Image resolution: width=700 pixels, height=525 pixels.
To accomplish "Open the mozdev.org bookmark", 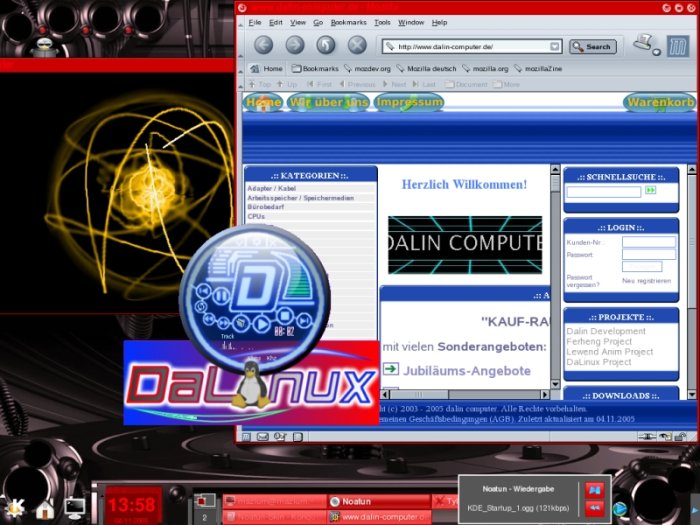I will tap(367, 69).
